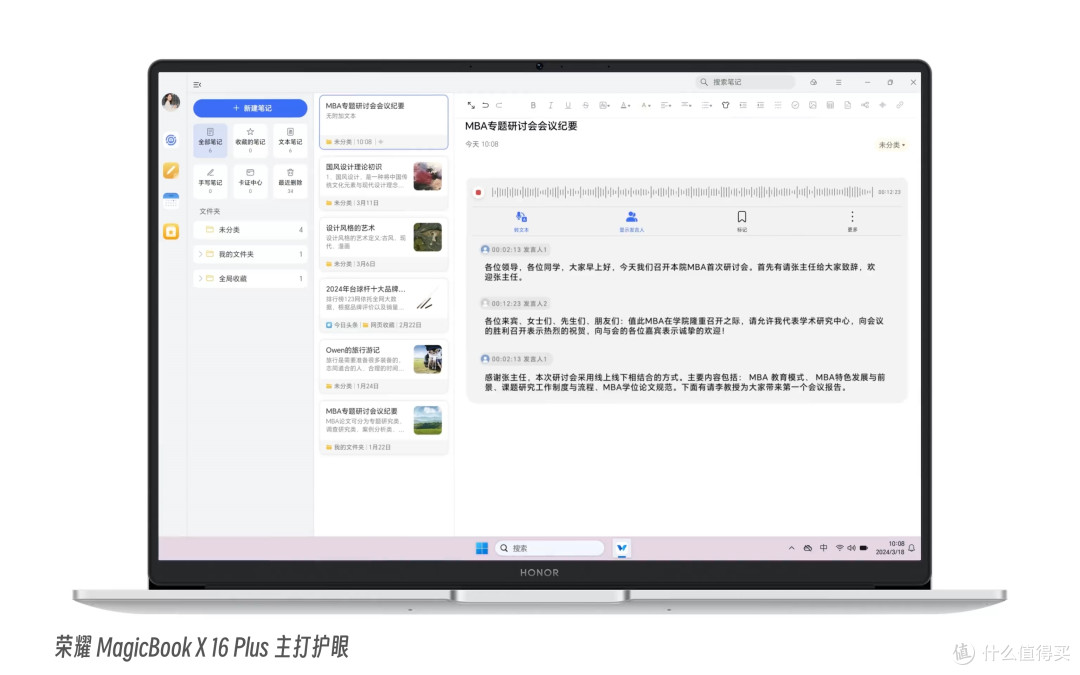1080x675 pixels.
Task: Select the 收藏的笔记 favorites tab
Action: point(250,140)
